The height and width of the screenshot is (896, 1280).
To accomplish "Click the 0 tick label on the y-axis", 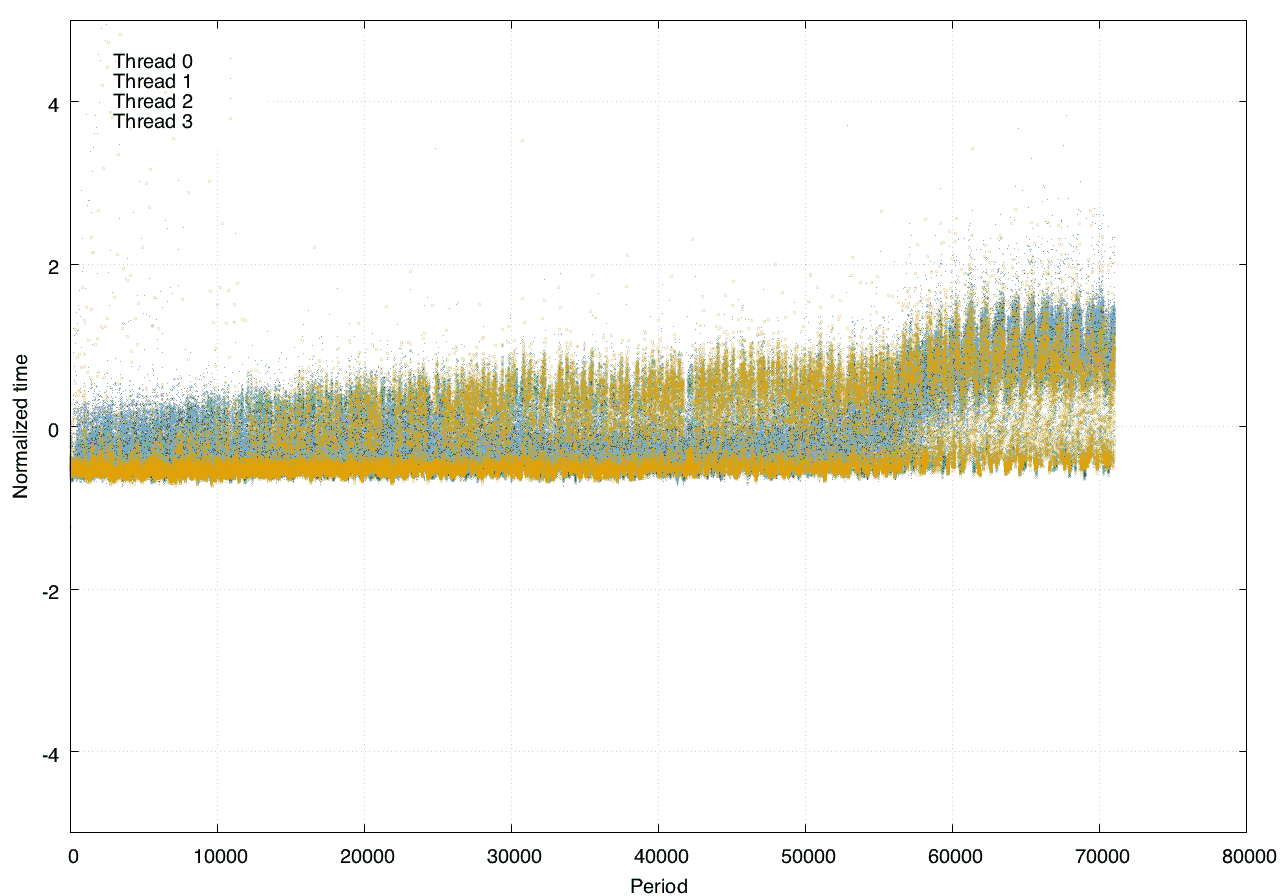I will pyautogui.click(x=52, y=428).
